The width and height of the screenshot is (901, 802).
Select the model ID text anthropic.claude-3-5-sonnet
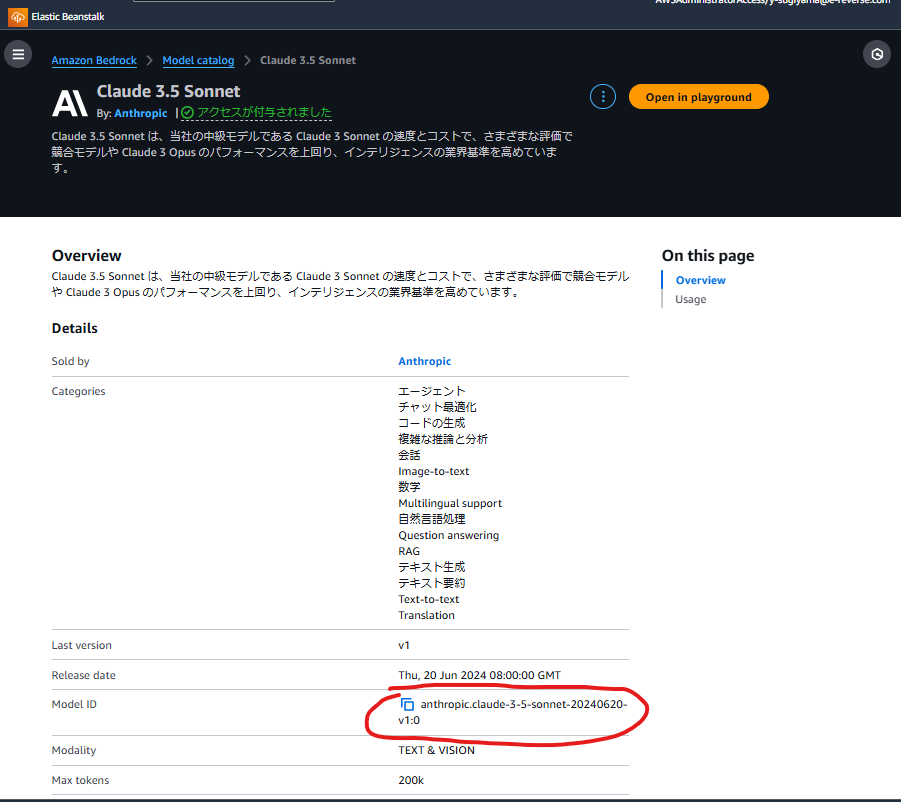click(513, 712)
